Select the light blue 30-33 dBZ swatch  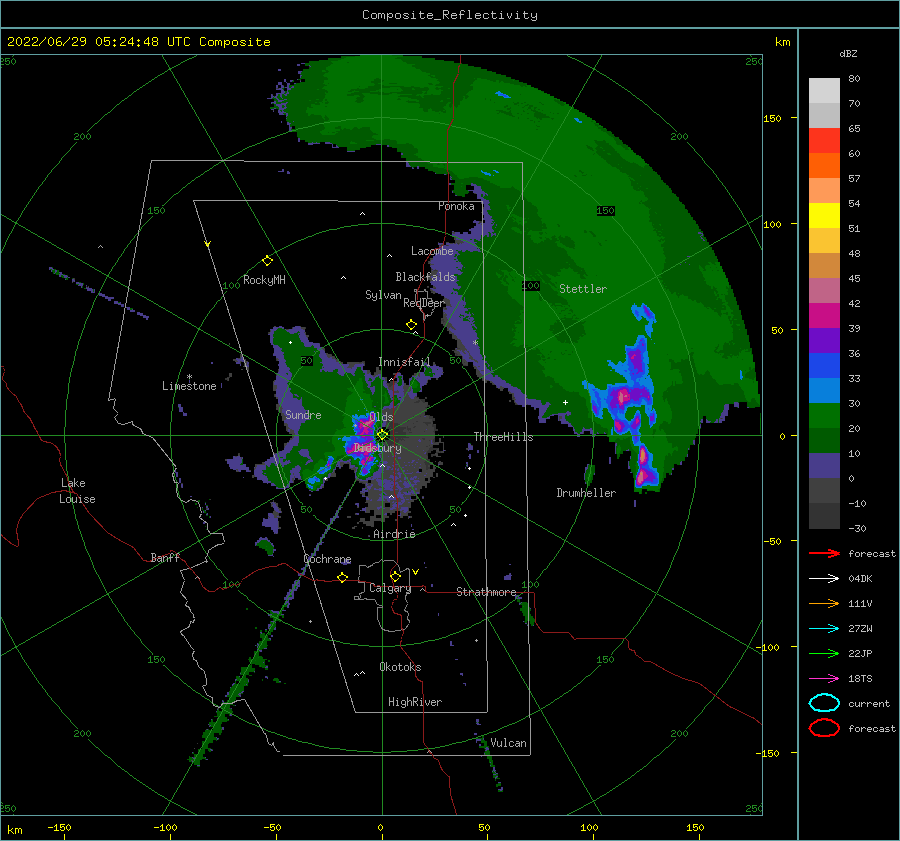(824, 391)
